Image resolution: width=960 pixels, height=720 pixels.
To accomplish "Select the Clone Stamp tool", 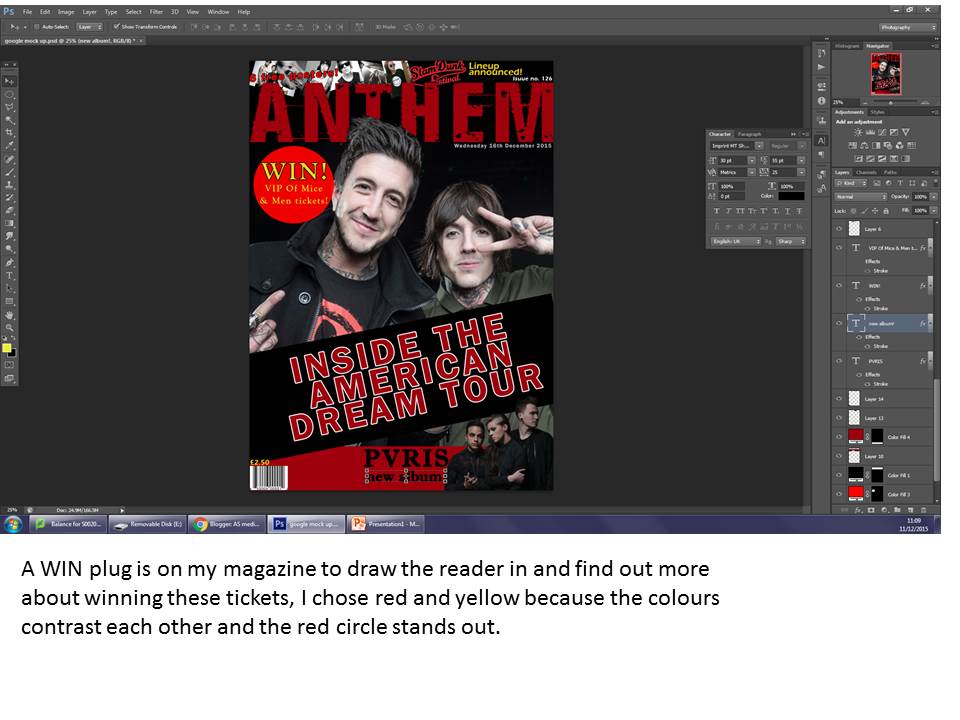I will tap(9, 185).
